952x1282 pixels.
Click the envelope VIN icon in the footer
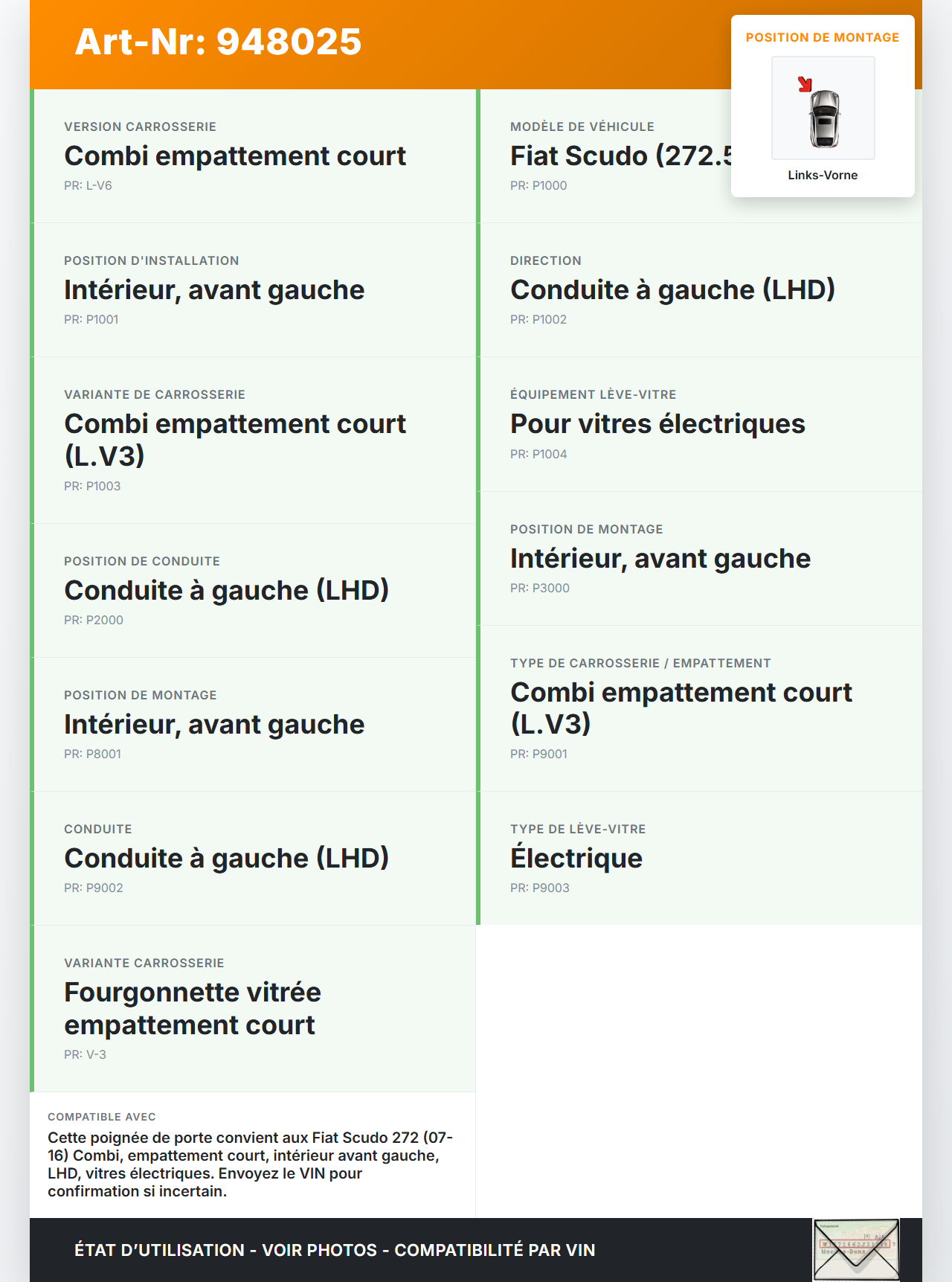click(856, 1249)
